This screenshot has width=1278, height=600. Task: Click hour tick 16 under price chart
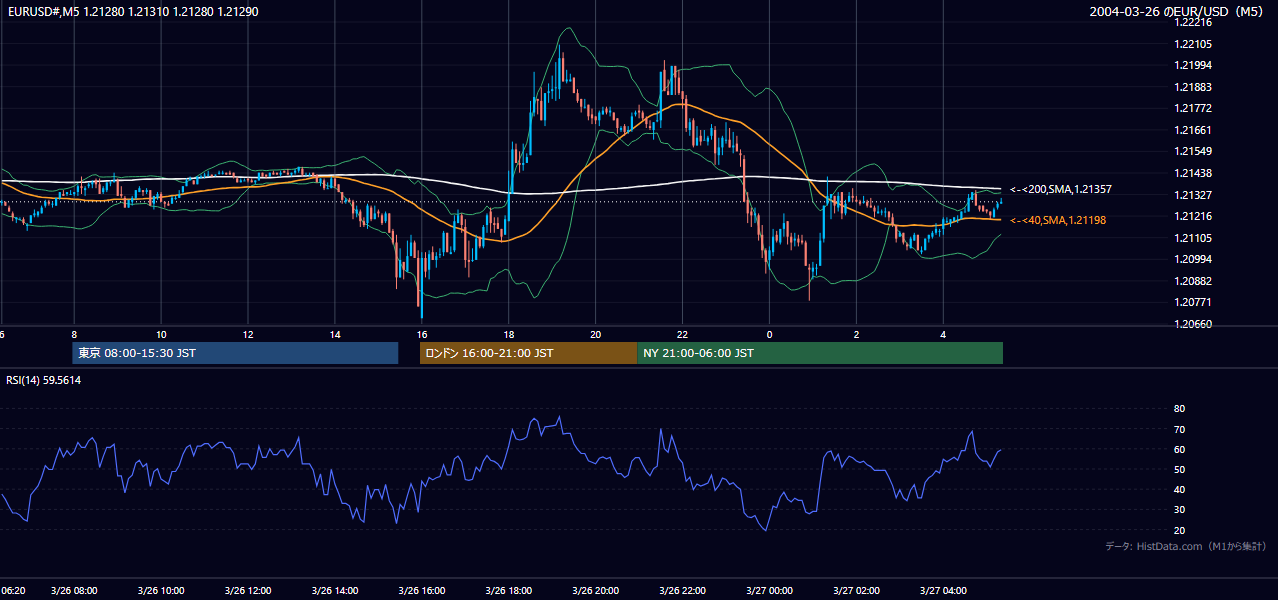(422, 334)
